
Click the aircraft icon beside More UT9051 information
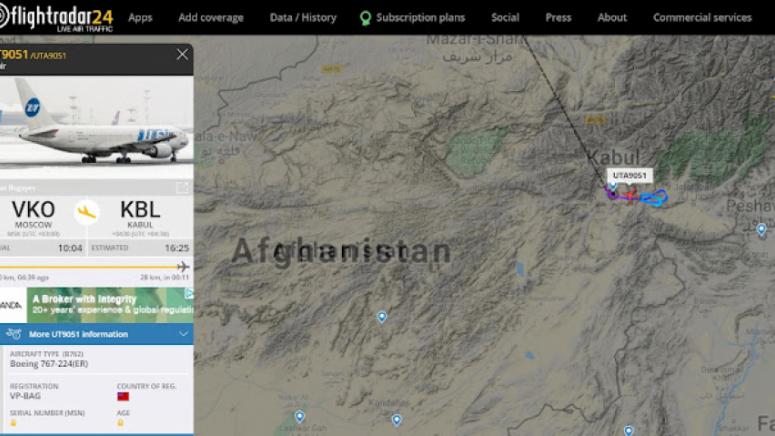(x=13, y=334)
